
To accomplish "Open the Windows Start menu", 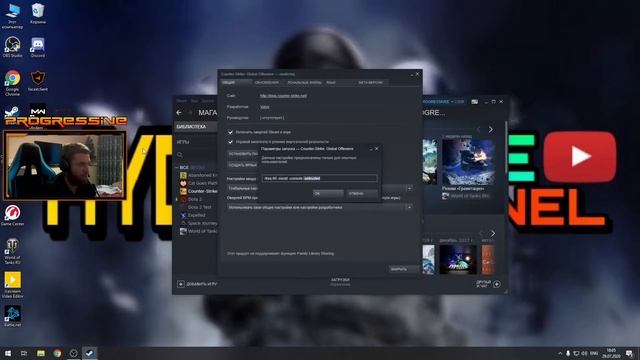I will (7, 353).
